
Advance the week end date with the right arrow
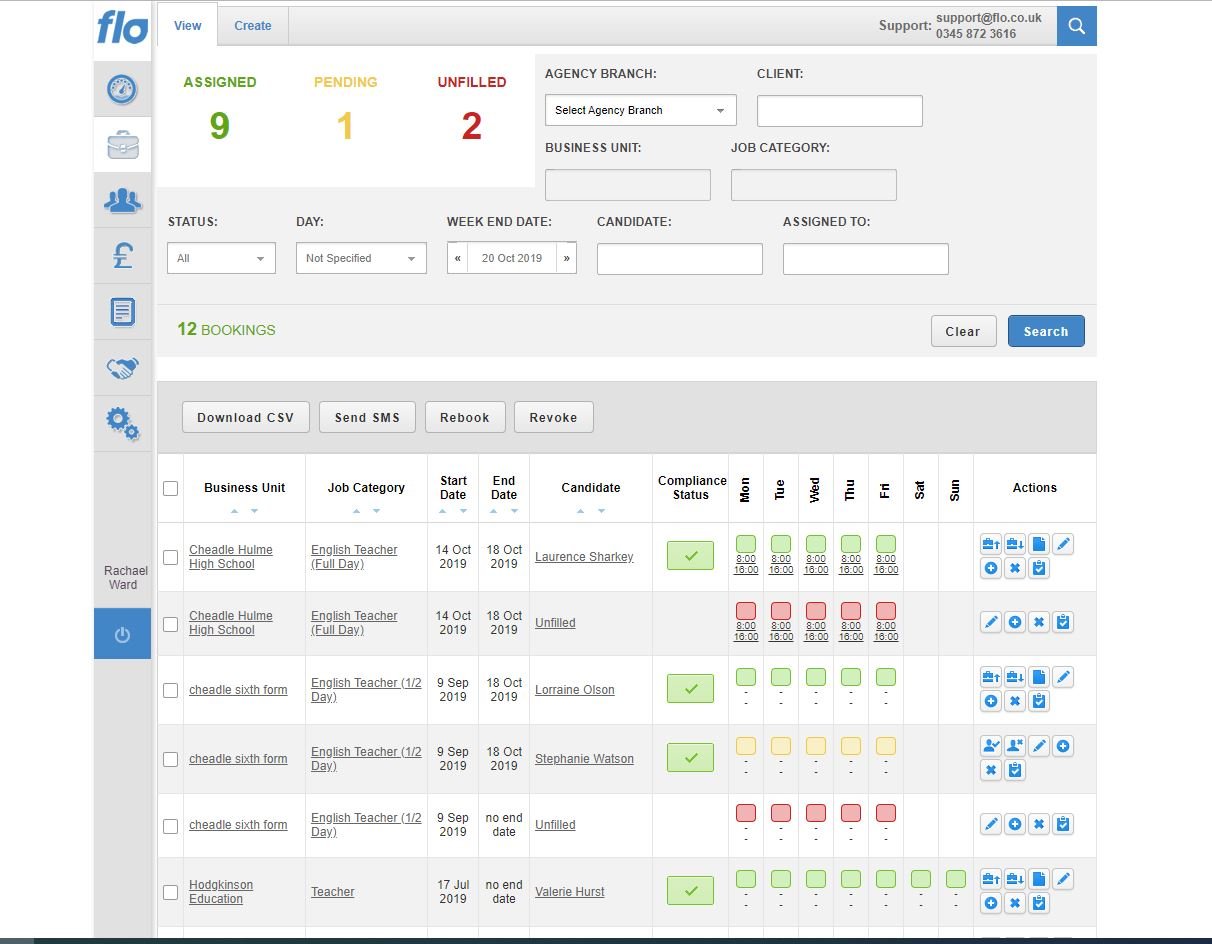click(566, 258)
